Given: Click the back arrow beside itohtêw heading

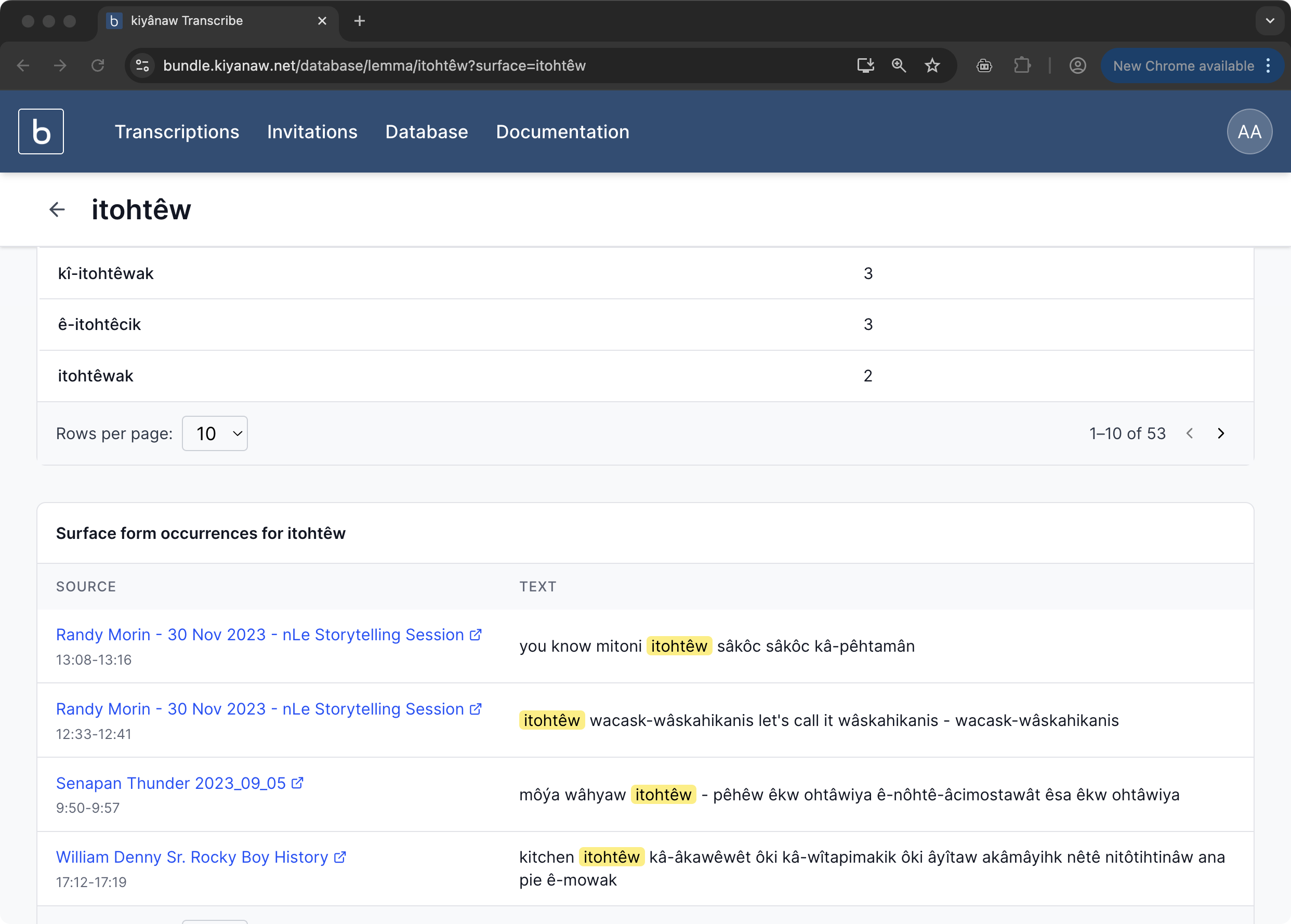Looking at the screenshot, I should coord(57,210).
